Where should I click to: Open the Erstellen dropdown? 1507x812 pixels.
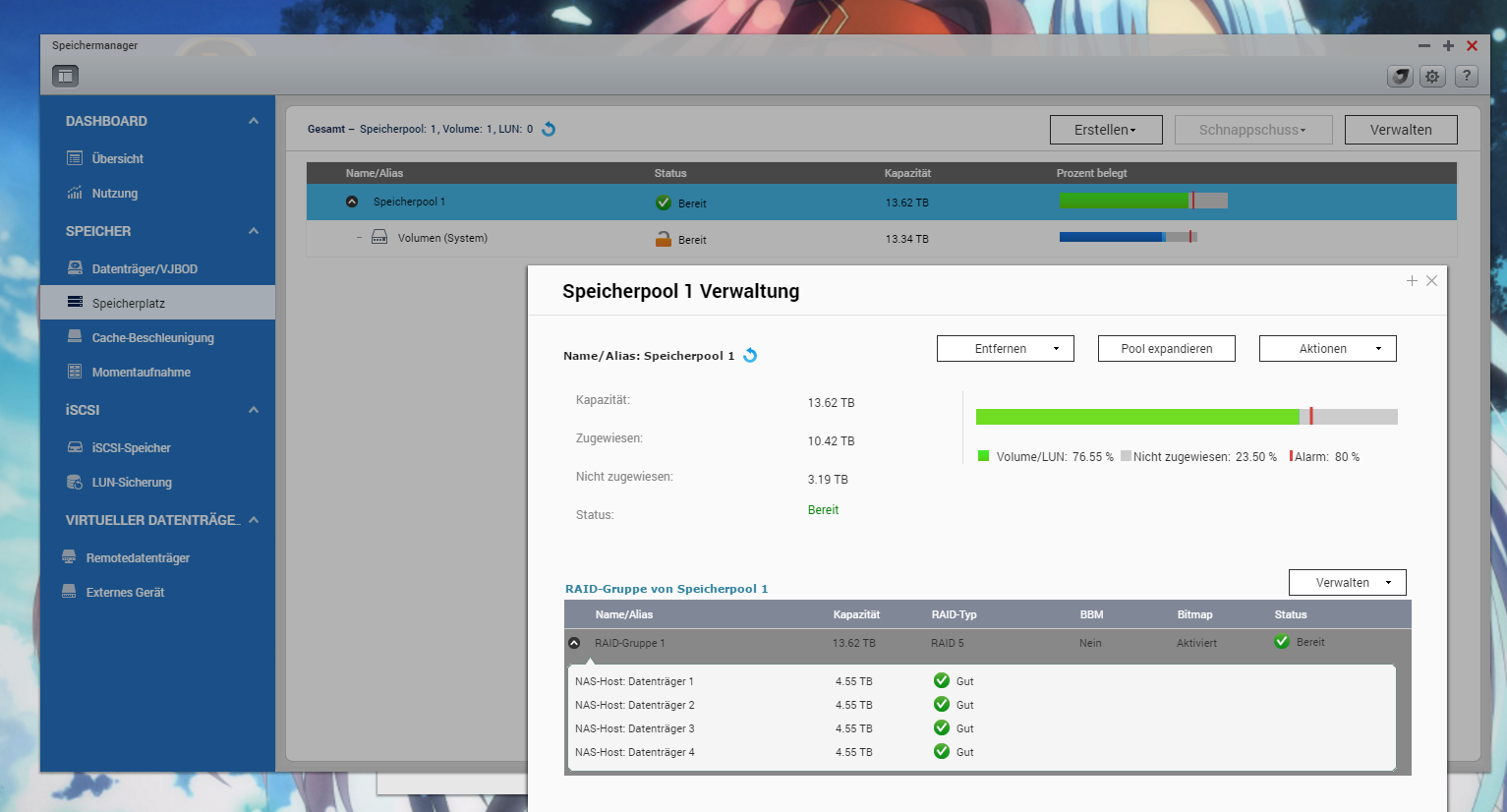click(1106, 130)
